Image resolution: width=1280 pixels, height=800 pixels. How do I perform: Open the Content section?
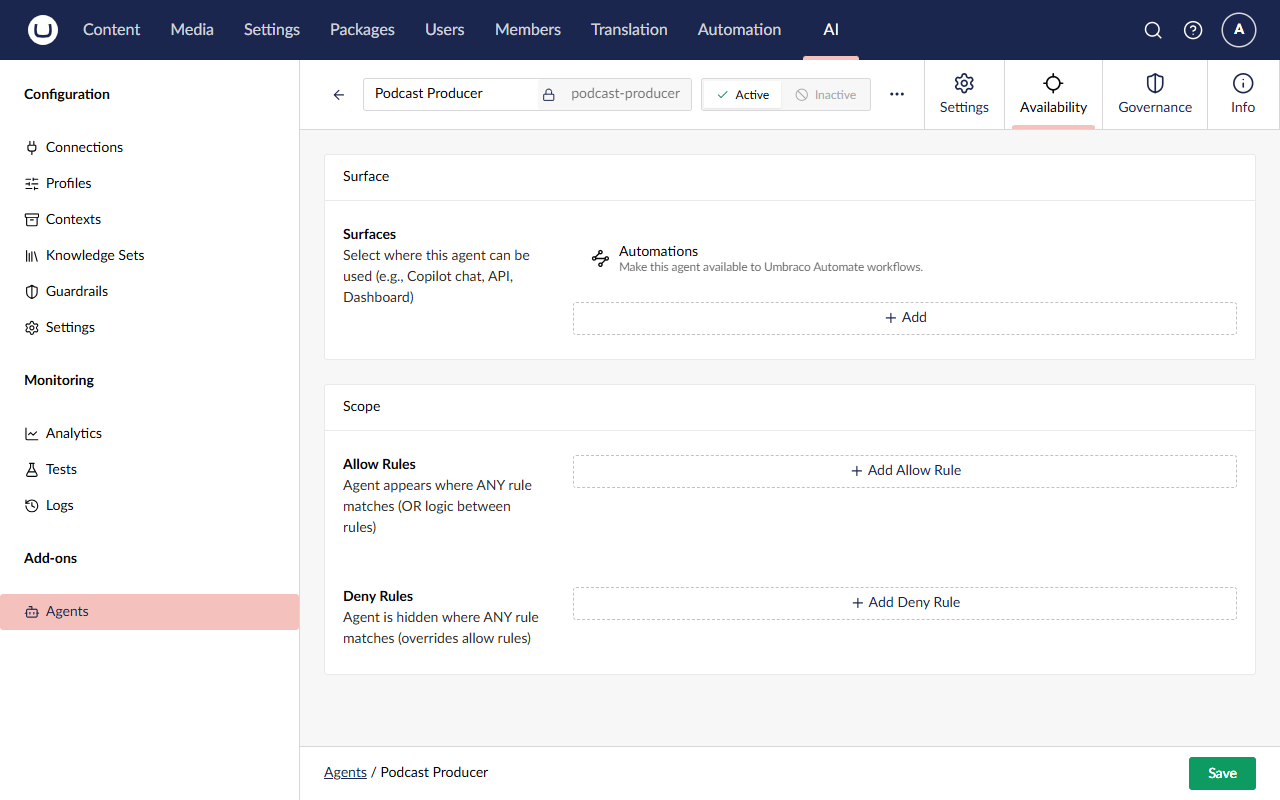[111, 30]
